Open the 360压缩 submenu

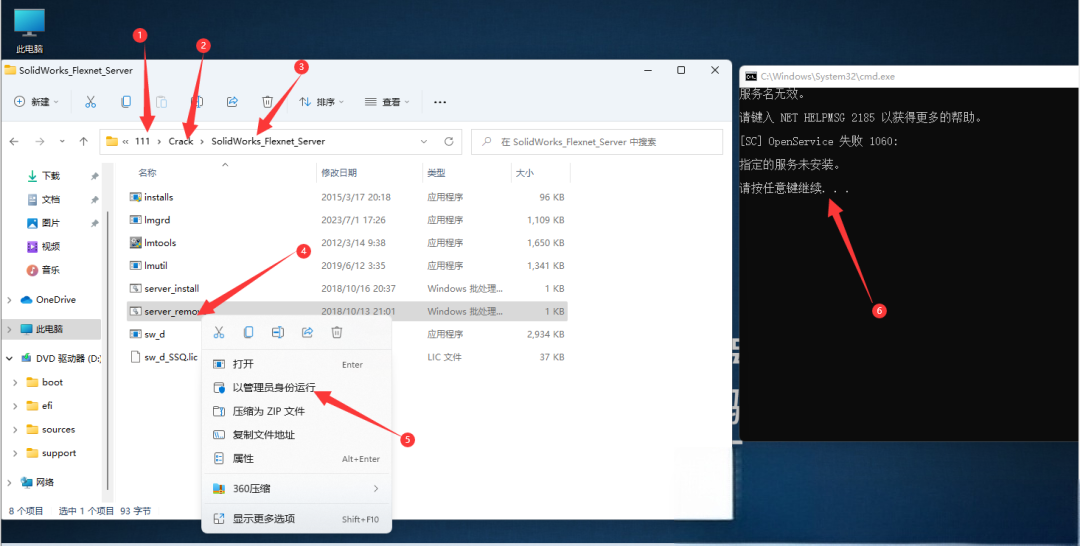point(296,488)
